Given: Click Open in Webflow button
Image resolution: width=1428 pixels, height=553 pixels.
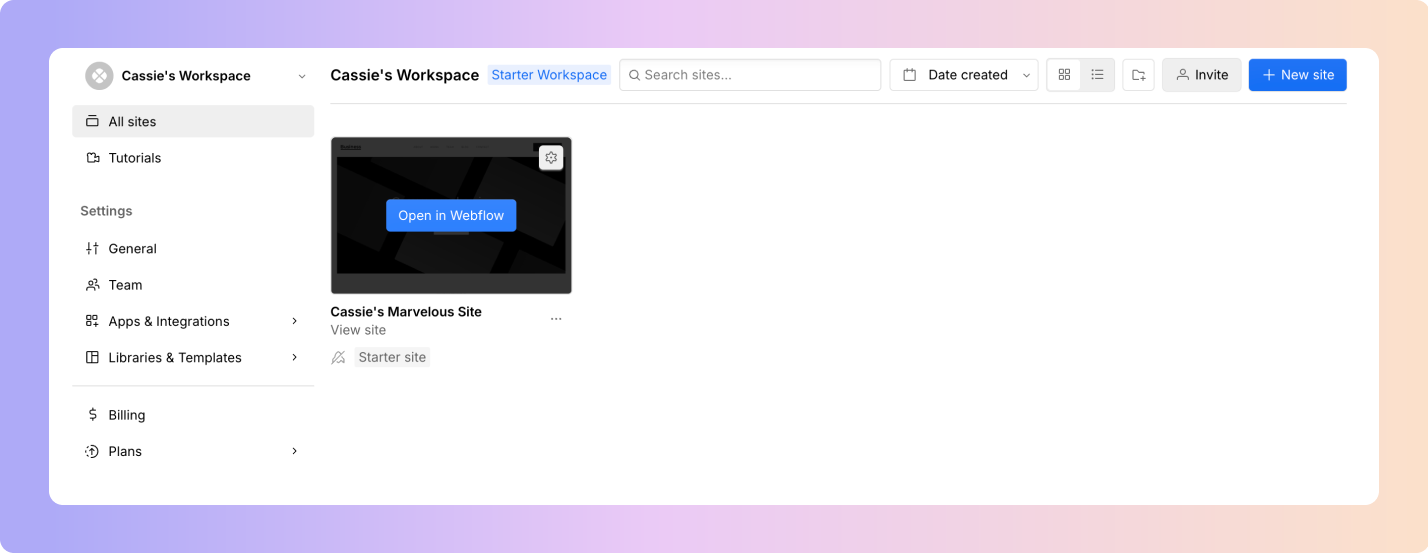Looking at the screenshot, I should (x=451, y=216).
